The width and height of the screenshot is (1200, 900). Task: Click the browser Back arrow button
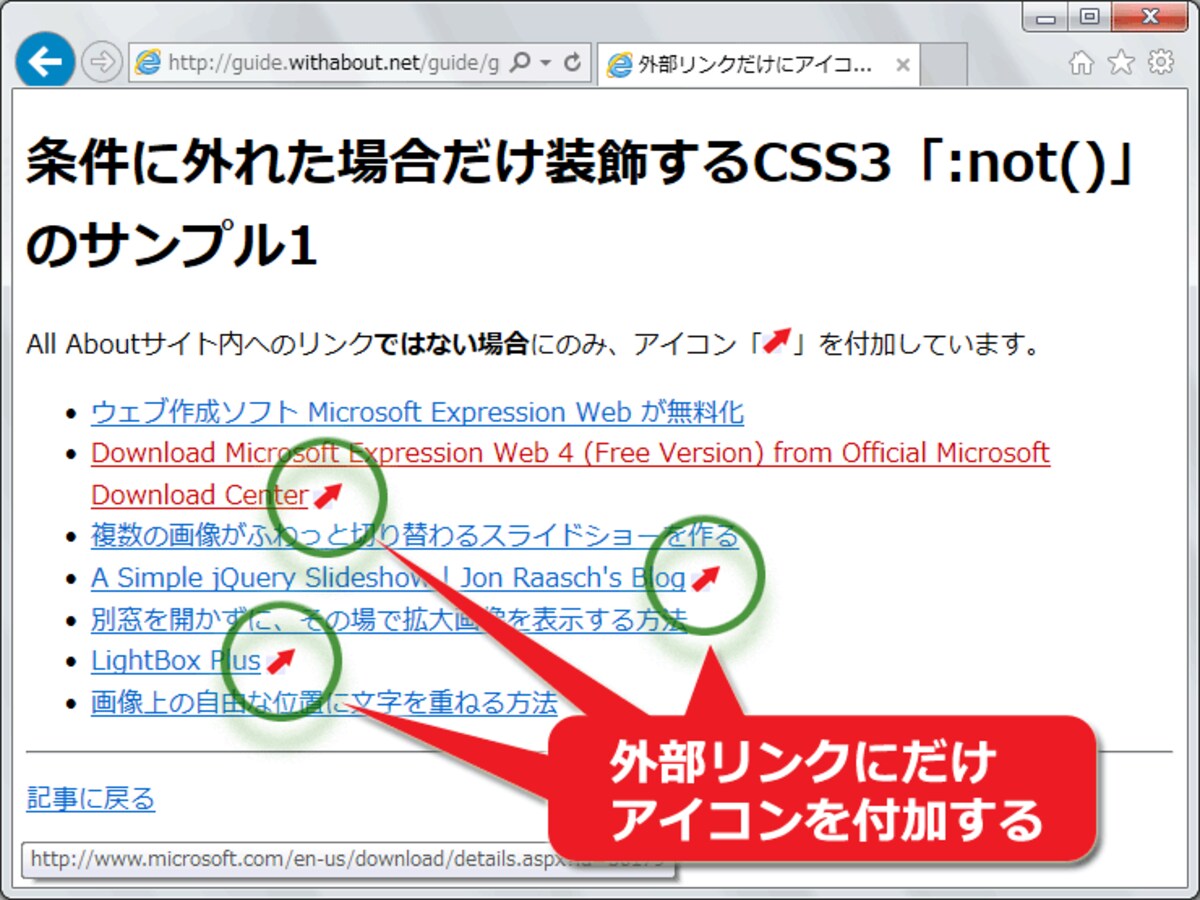tap(45, 63)
